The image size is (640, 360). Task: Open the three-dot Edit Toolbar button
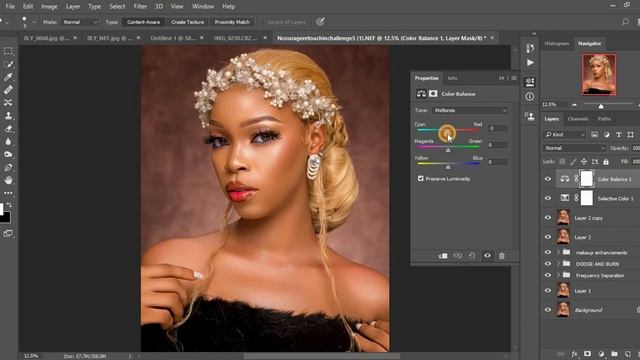(x=8, y=193)
